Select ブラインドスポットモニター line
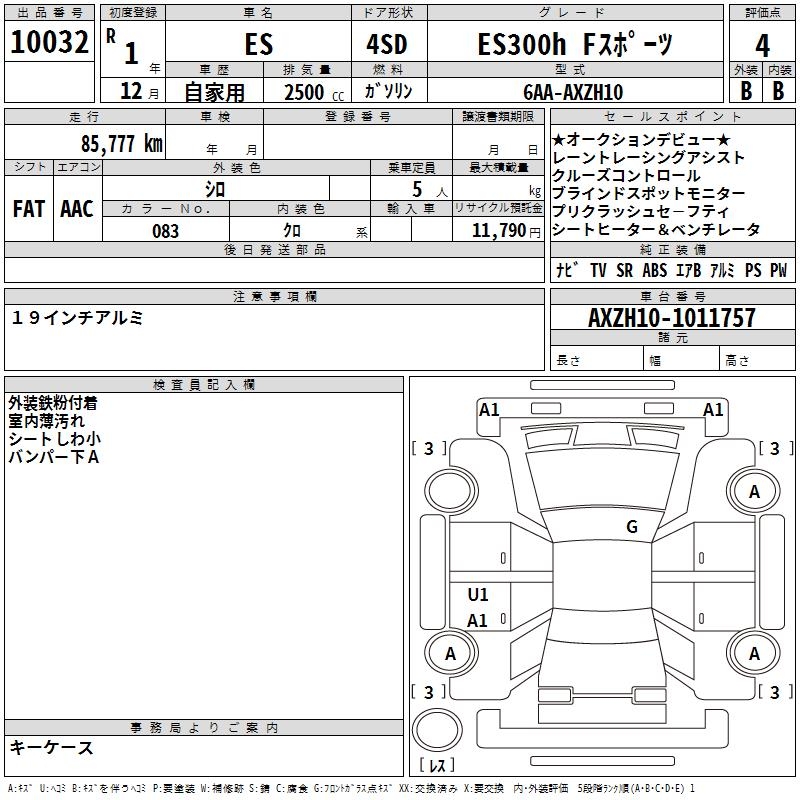This screenshot has width=800, height=800. pos(648,193)
